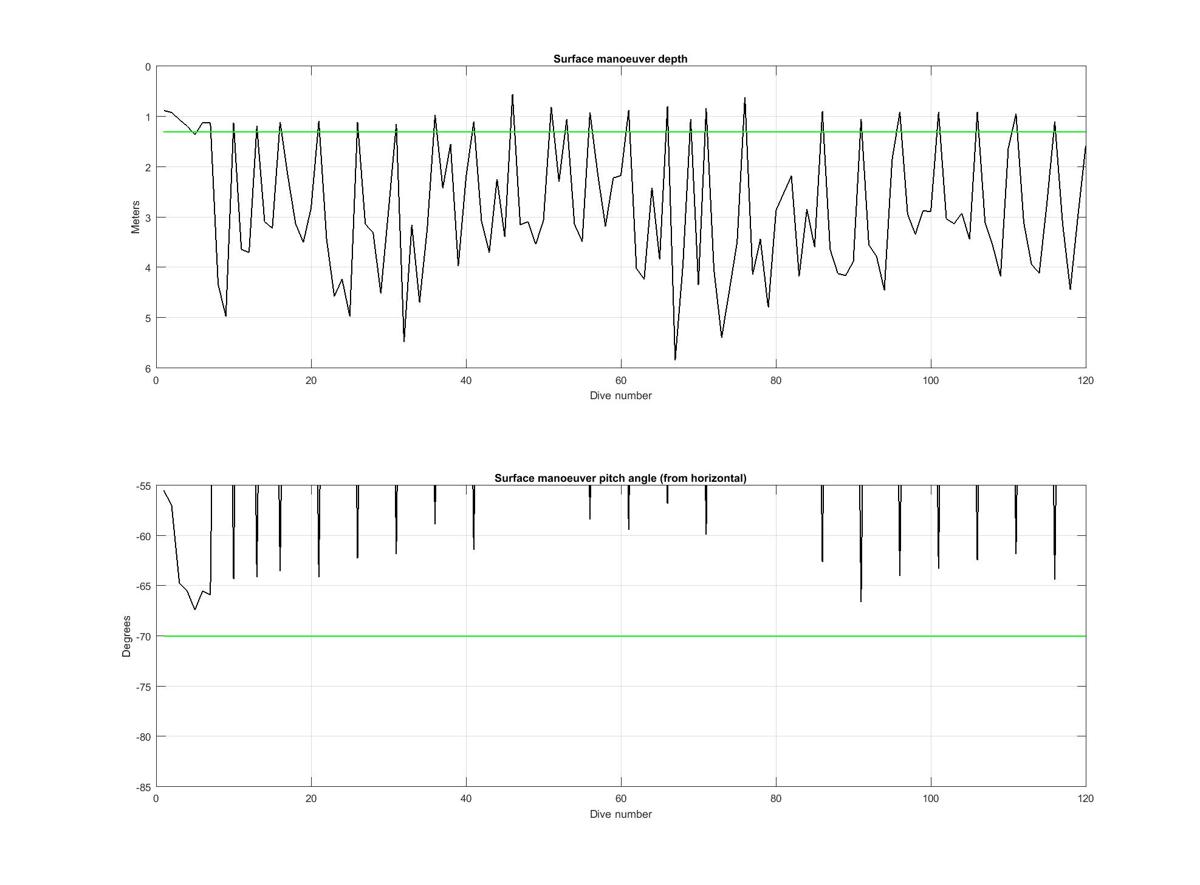Pick the '120' dive tick under the depth plot
Viewport: 1200px width, 885px height.
(1086, 380)
